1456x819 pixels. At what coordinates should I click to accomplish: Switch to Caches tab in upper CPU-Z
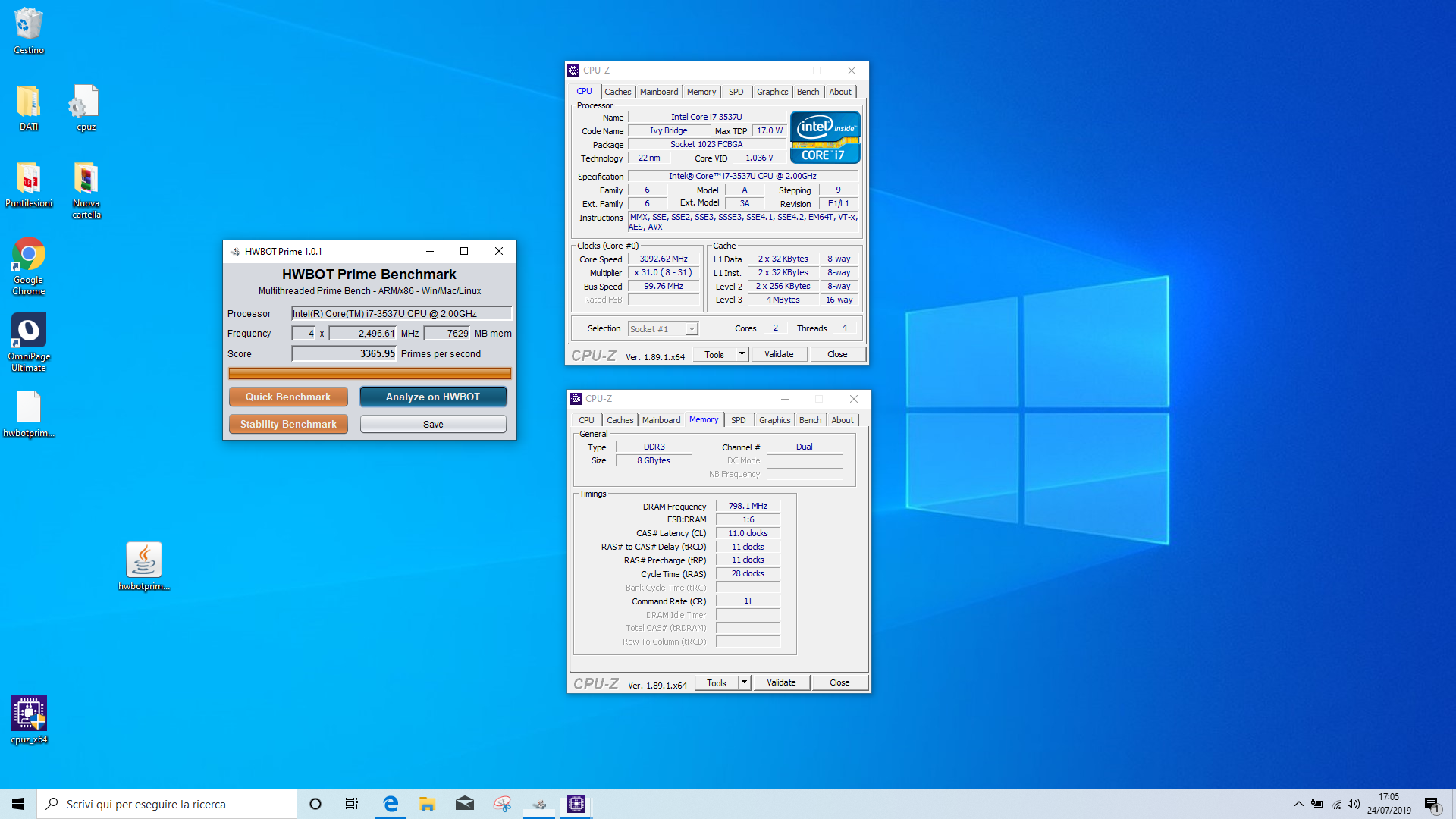[x=617, y=92]
